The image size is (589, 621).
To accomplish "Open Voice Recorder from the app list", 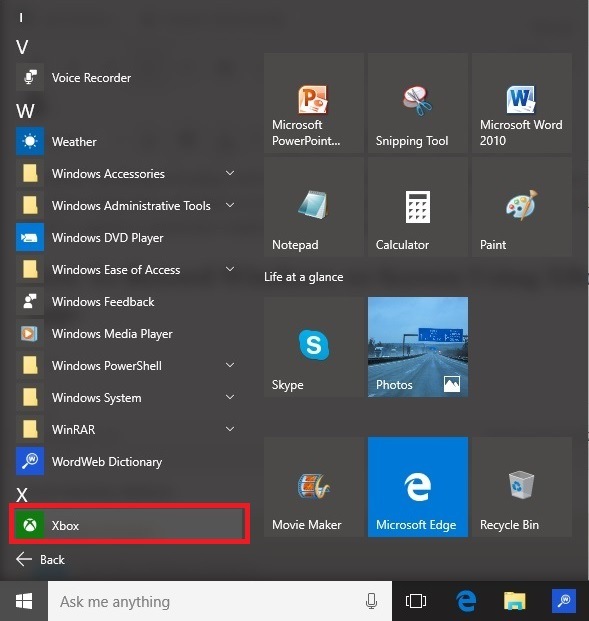I will (x=129, y=78).
